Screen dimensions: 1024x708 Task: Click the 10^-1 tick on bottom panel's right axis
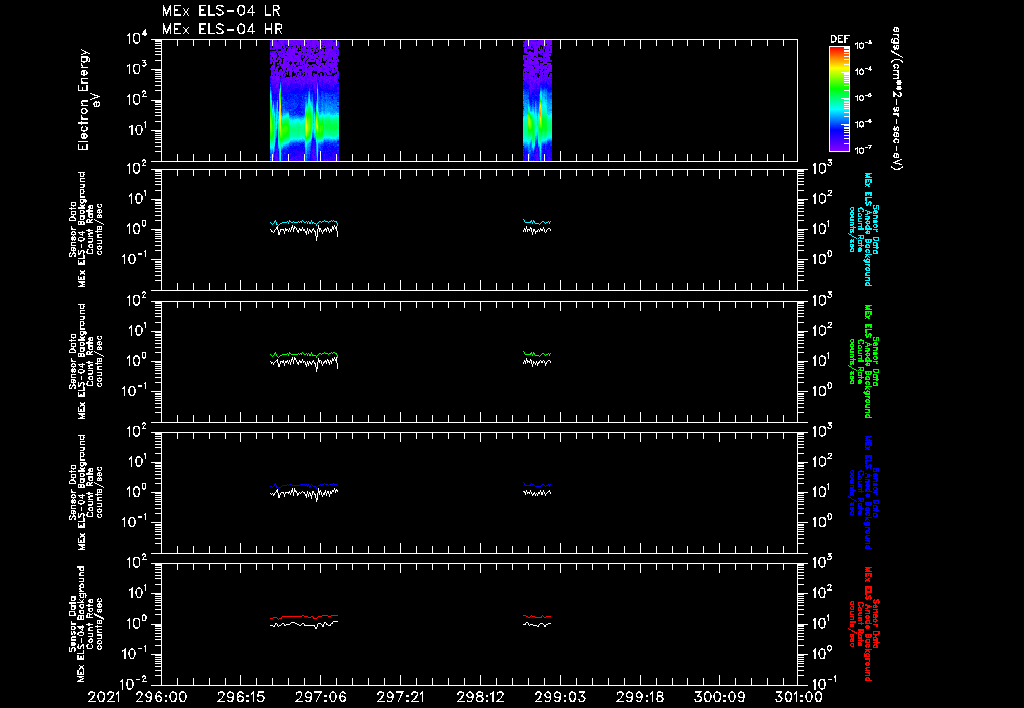[x=823, y=684]
